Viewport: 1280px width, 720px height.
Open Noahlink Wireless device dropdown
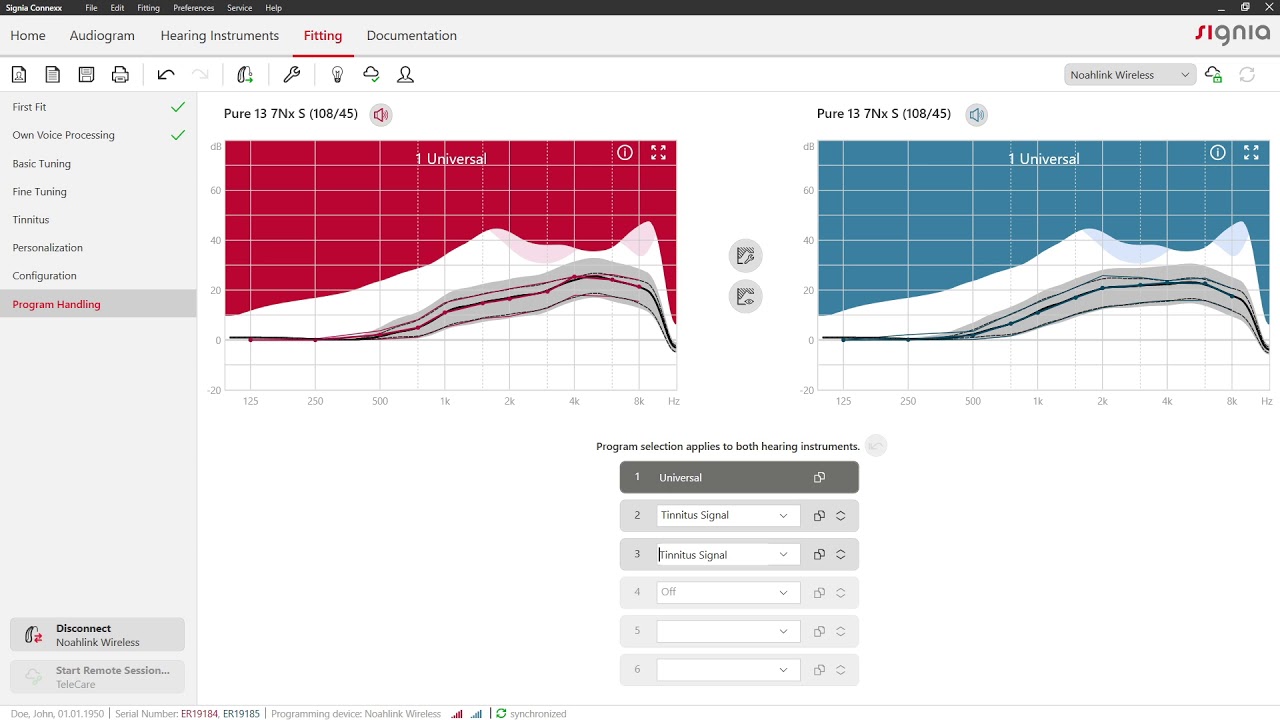pos(1130,75)
